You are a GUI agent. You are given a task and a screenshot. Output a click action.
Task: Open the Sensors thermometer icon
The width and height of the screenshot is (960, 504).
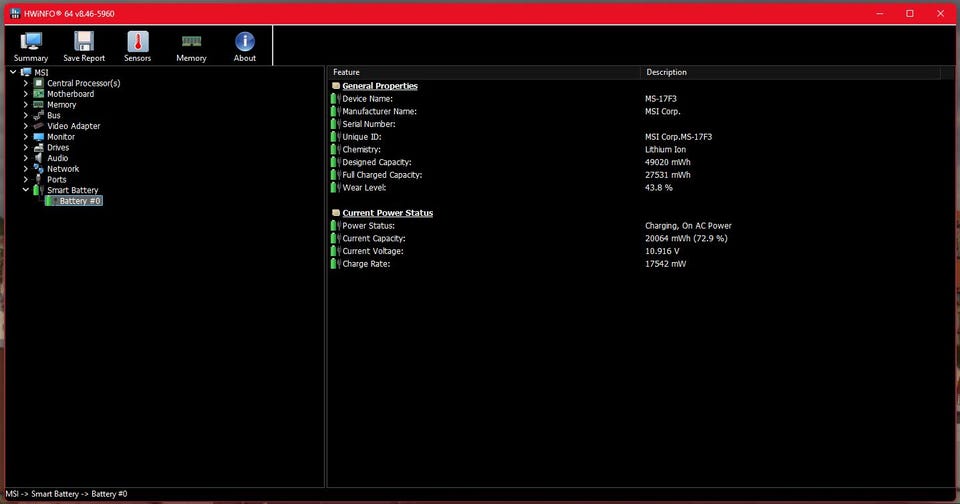(138, 42)
